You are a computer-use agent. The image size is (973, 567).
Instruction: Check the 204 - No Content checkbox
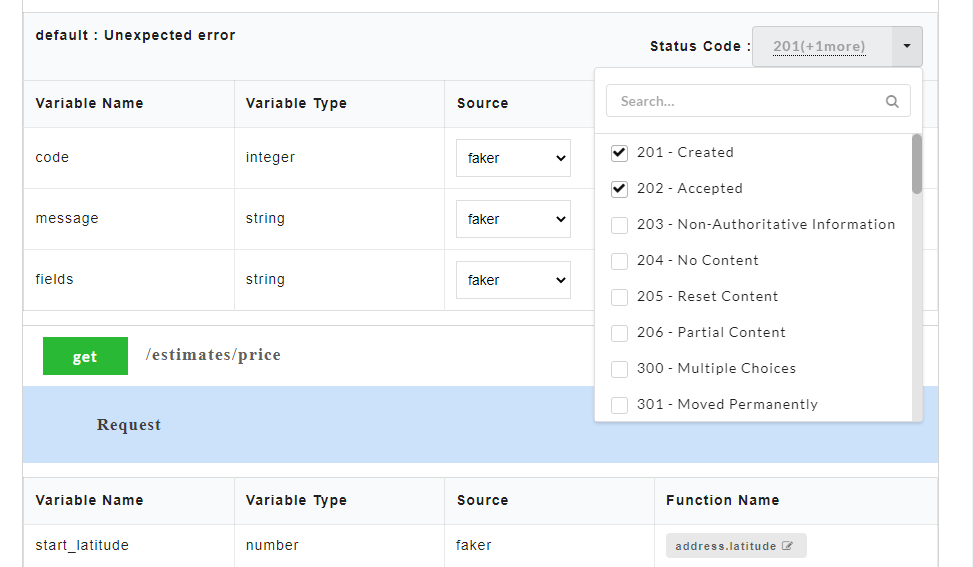click(619, 261)
